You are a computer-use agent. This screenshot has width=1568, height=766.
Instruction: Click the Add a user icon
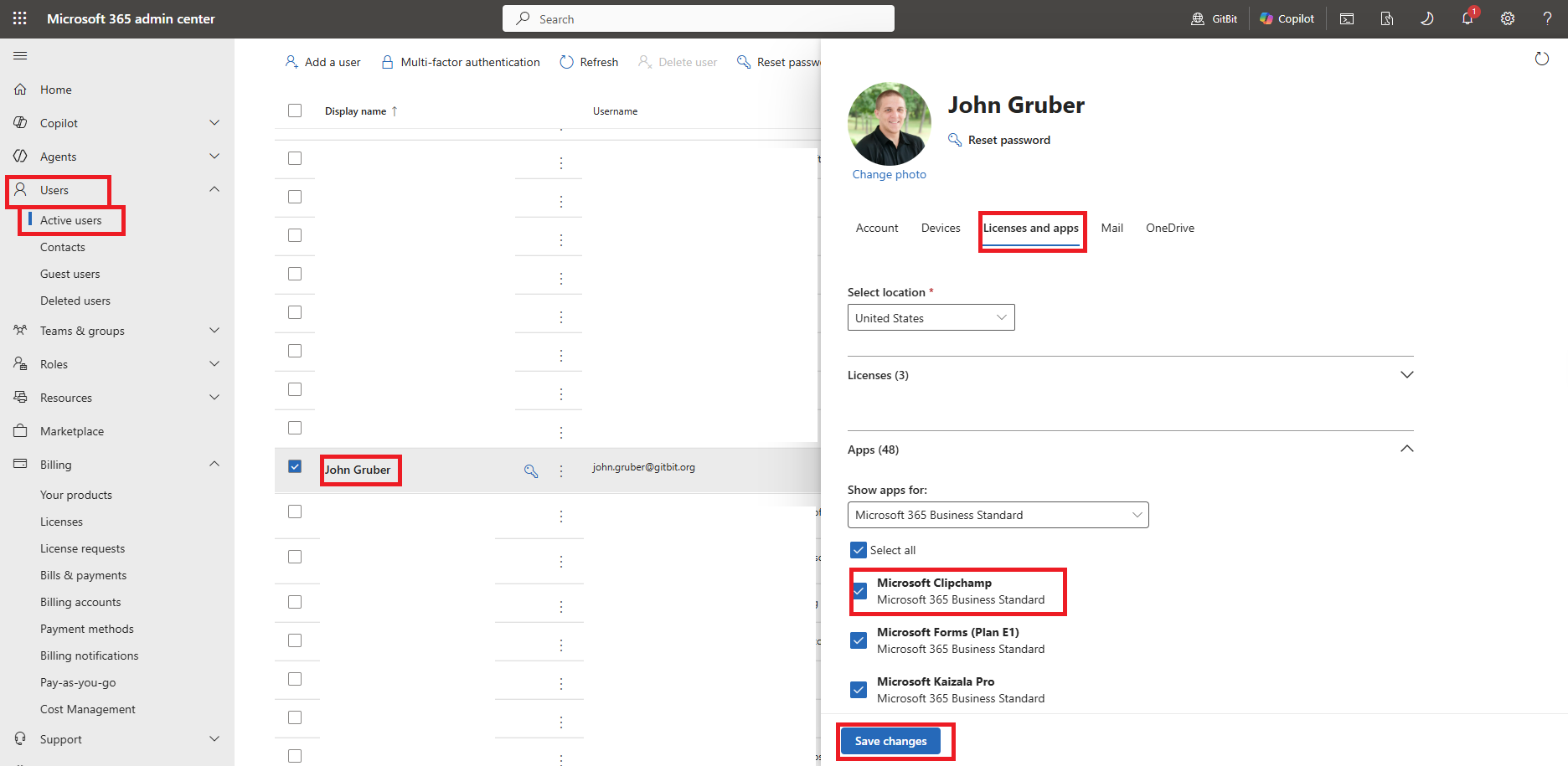[291, 62]
